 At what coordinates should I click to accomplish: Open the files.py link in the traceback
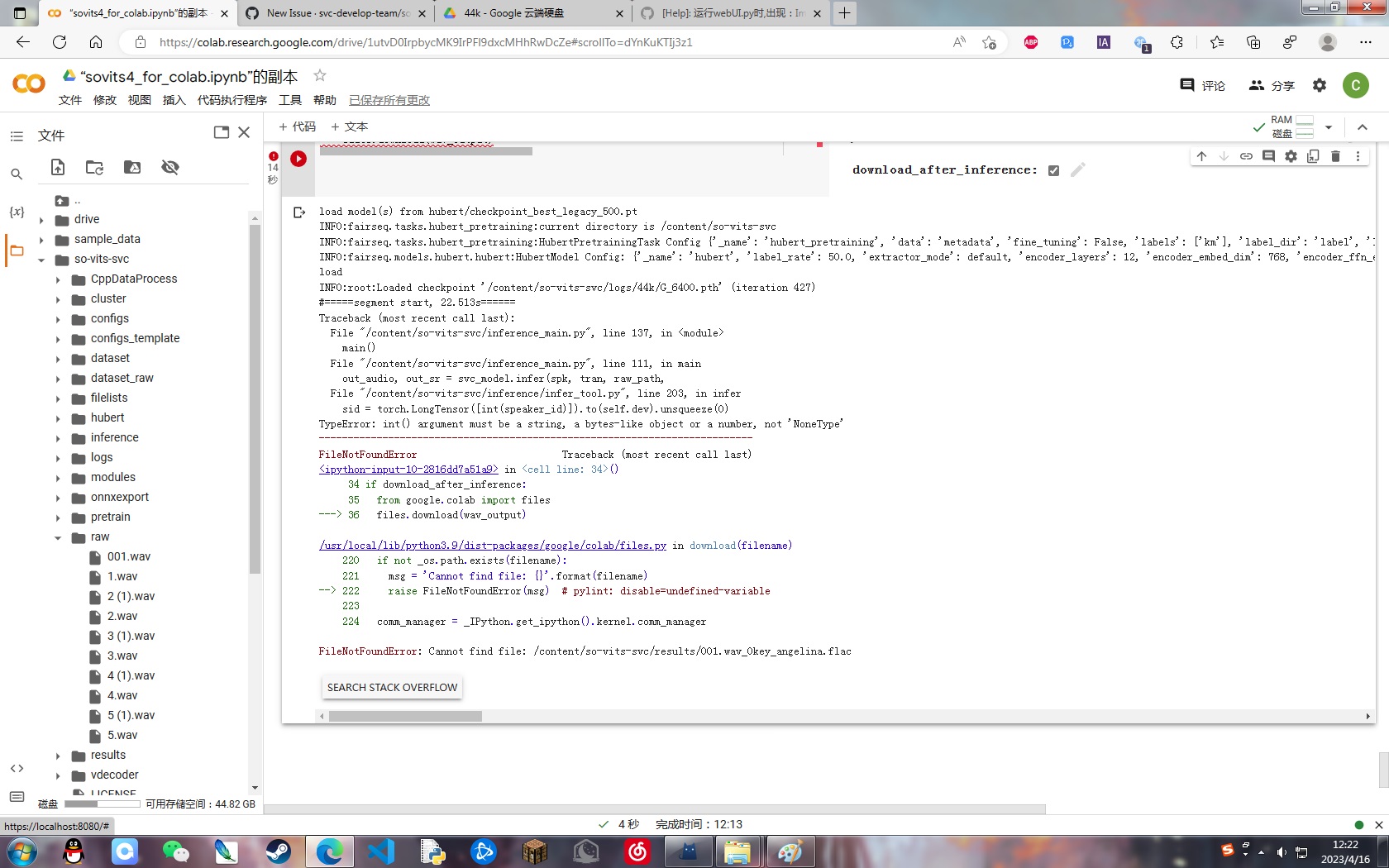pyautogui.click(x=491, y=546)
